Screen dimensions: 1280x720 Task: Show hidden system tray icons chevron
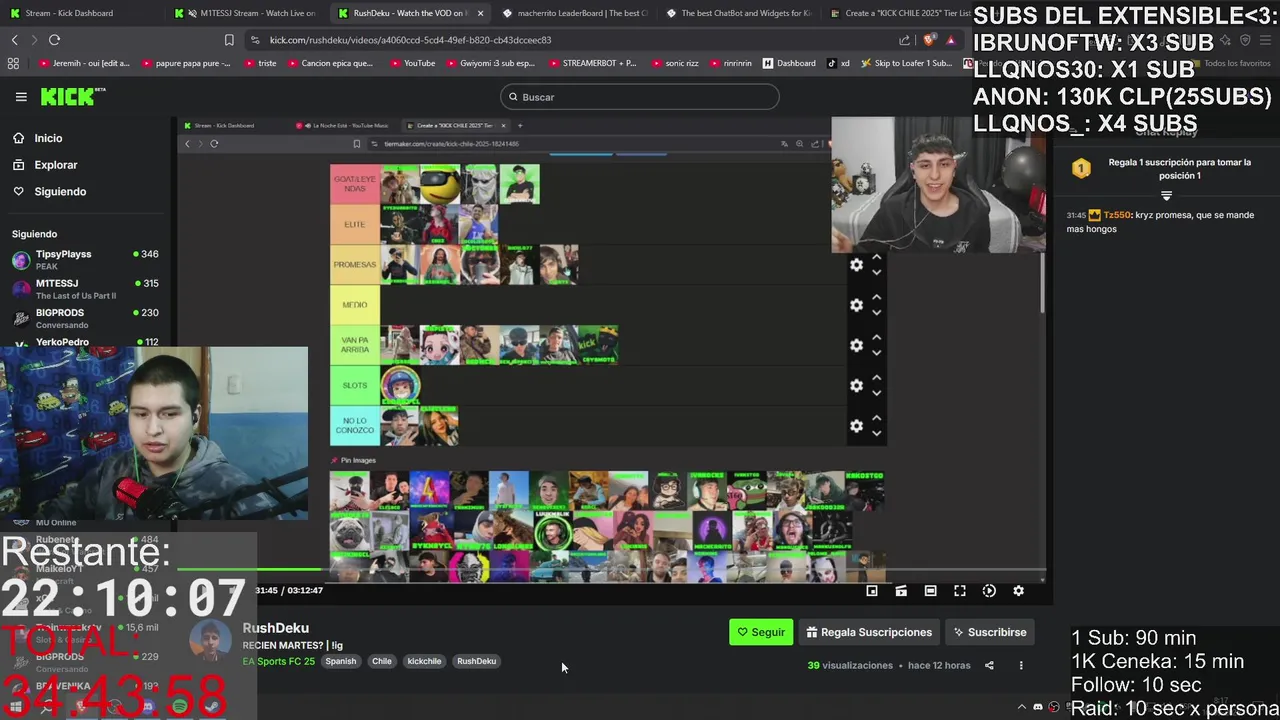(x=1022, y=707)
